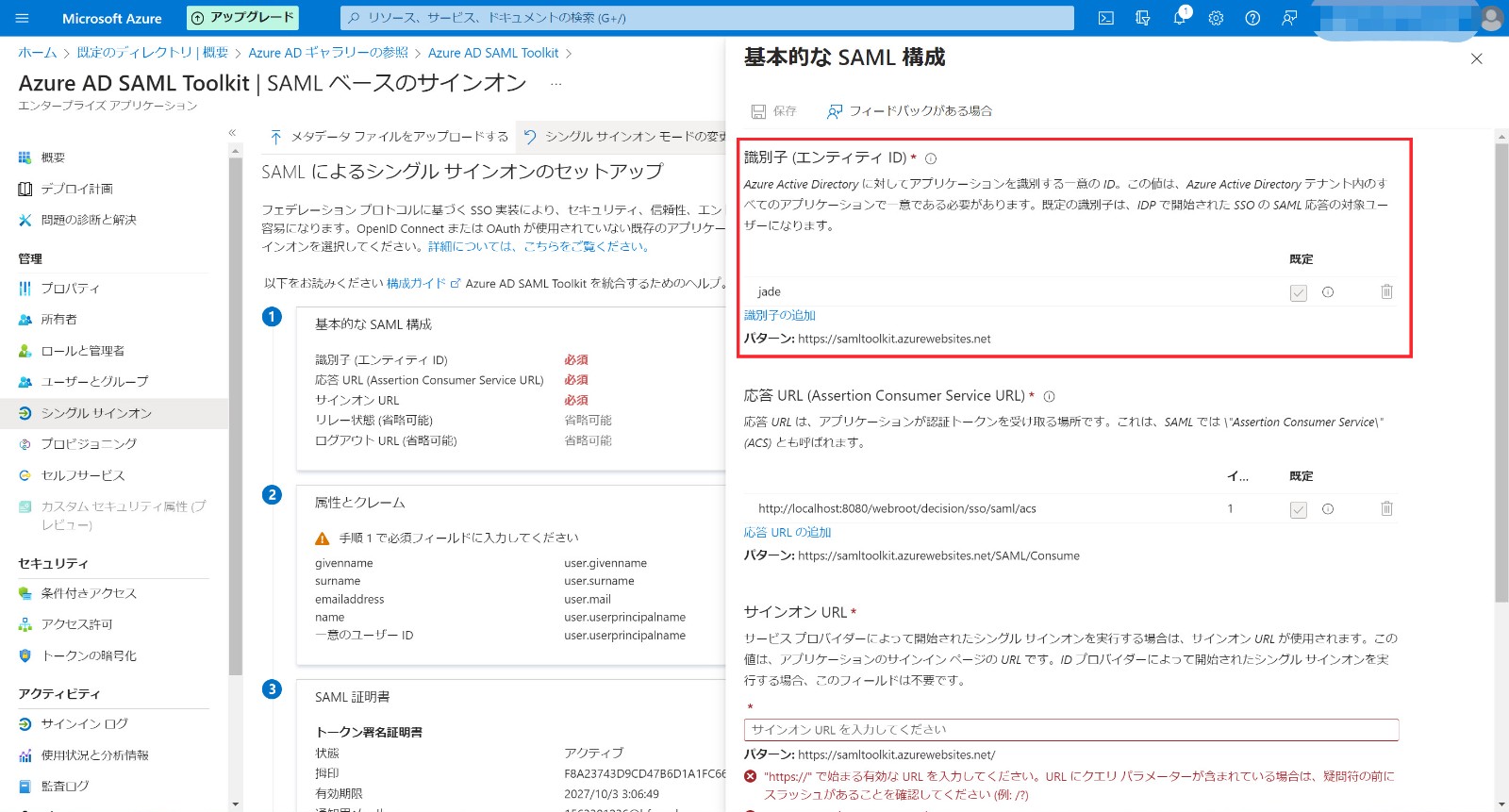Screen dimensions: 1509x812
Task: Open the Azure AD SAML Toolkit breadcrumb
Action: 493,53
